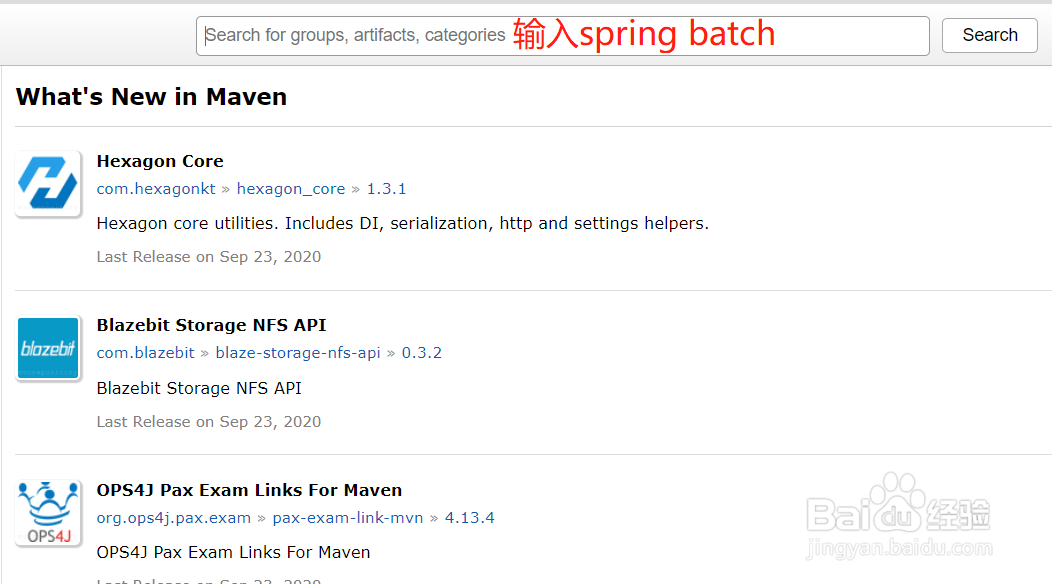Click the OPS4J Pax Exam Links description
1052x584 pixels.
[233, 552]
